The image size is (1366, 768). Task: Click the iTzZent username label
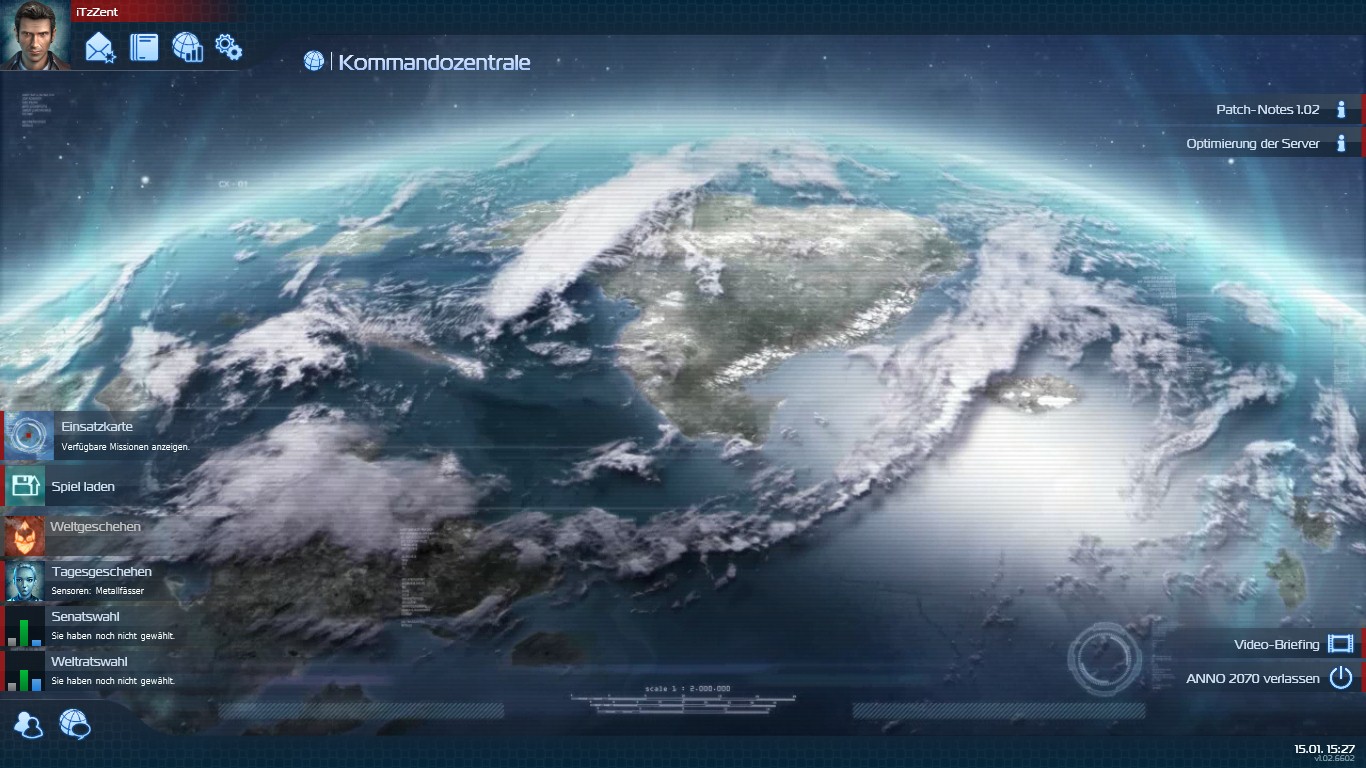98,10
